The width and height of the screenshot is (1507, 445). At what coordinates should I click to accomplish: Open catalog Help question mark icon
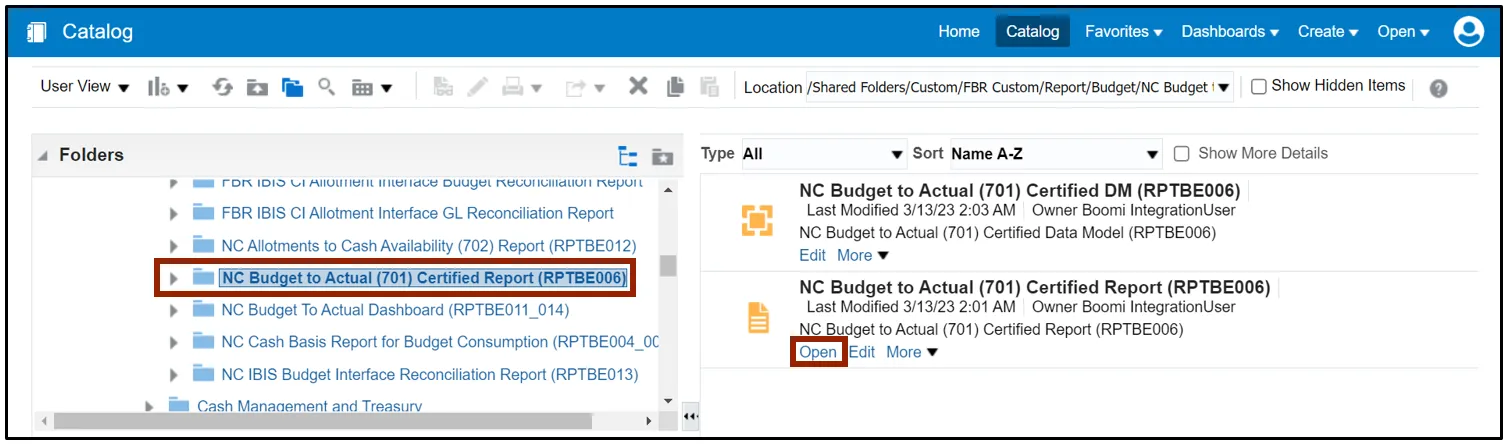(1438, 88)
